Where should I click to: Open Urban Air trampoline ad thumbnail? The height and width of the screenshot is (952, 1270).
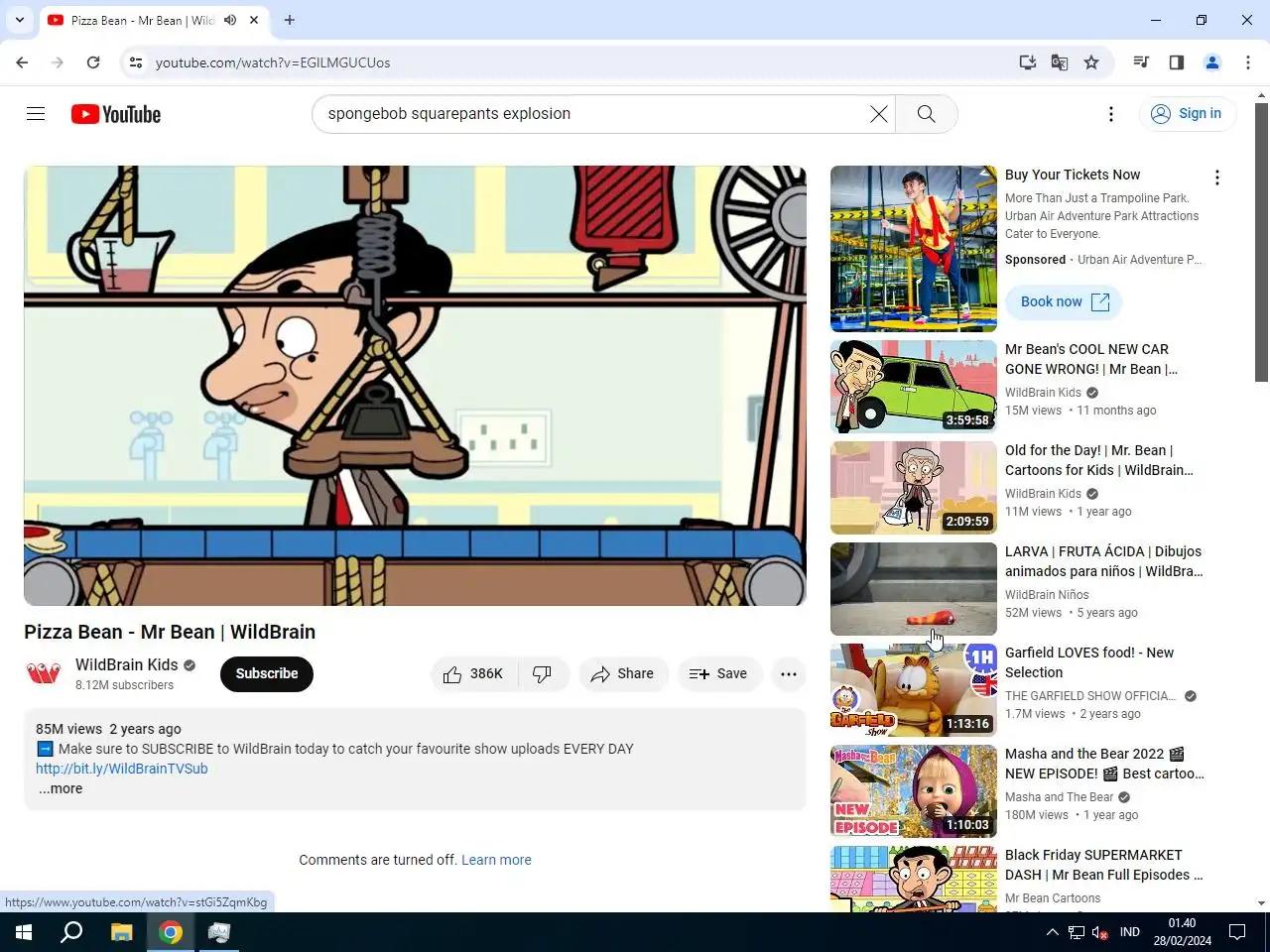coord(914,249)
